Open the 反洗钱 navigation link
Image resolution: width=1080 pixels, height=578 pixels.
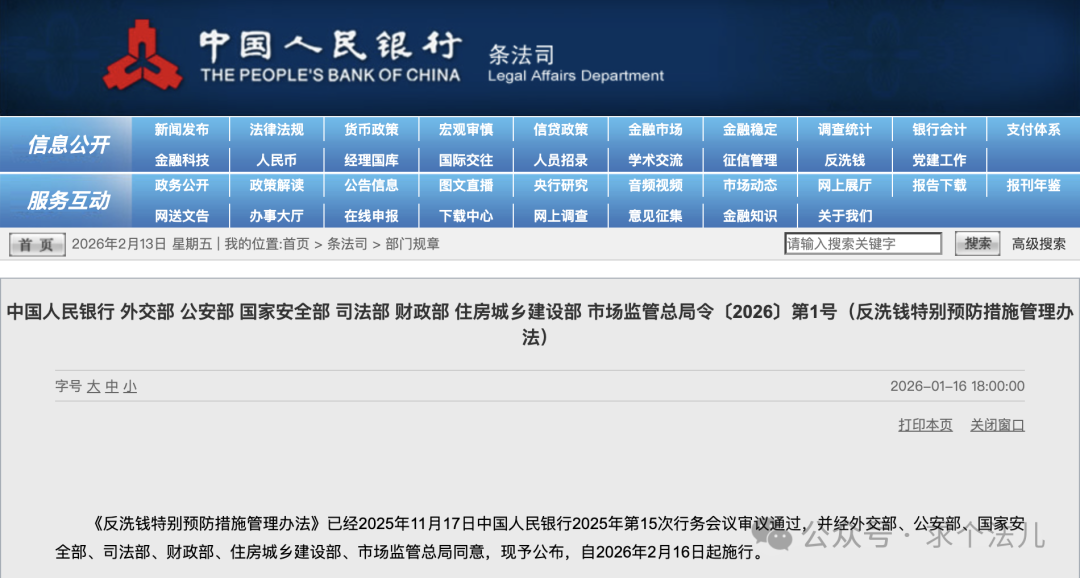click(x=844, y=160)
